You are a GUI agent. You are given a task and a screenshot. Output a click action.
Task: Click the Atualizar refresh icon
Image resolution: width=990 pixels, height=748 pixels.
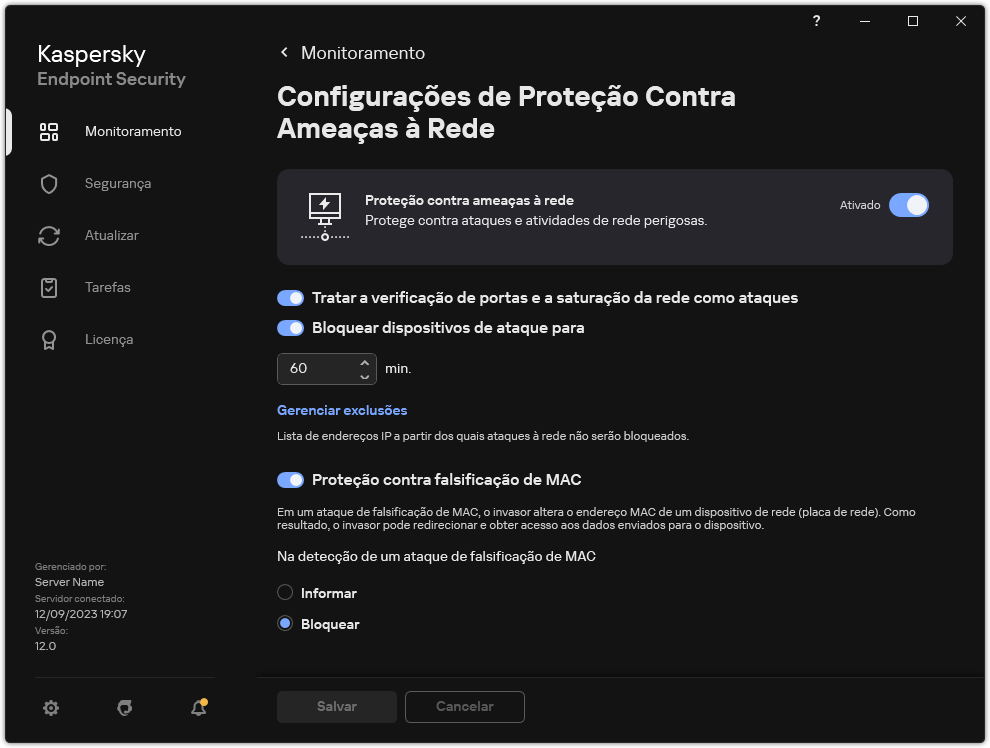(49, 235)
